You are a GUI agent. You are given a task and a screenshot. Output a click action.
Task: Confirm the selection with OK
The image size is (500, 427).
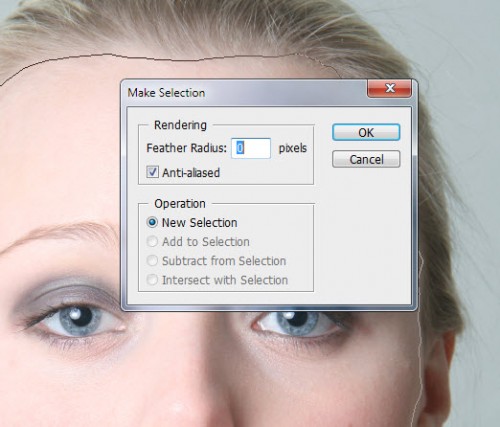[366, 132]
